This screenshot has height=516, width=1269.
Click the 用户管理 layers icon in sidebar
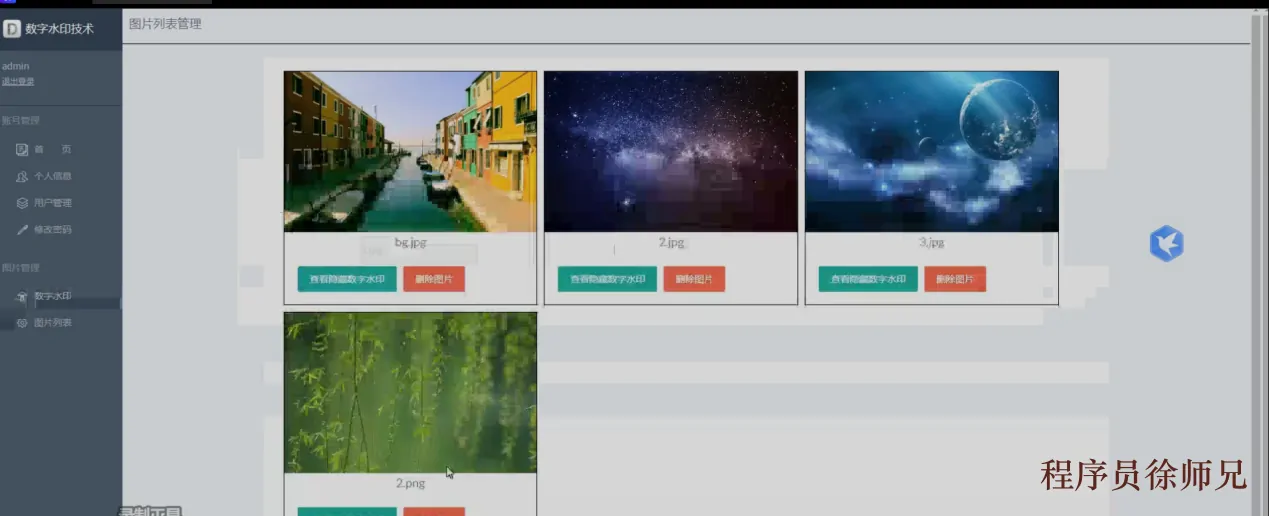click(22, 203)
